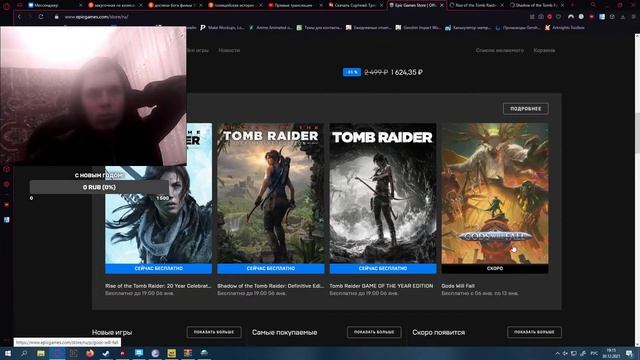Click the heart bookmark icon in the address bar
The height and width of the screenshot is (360, 640).
pos(558,17)
